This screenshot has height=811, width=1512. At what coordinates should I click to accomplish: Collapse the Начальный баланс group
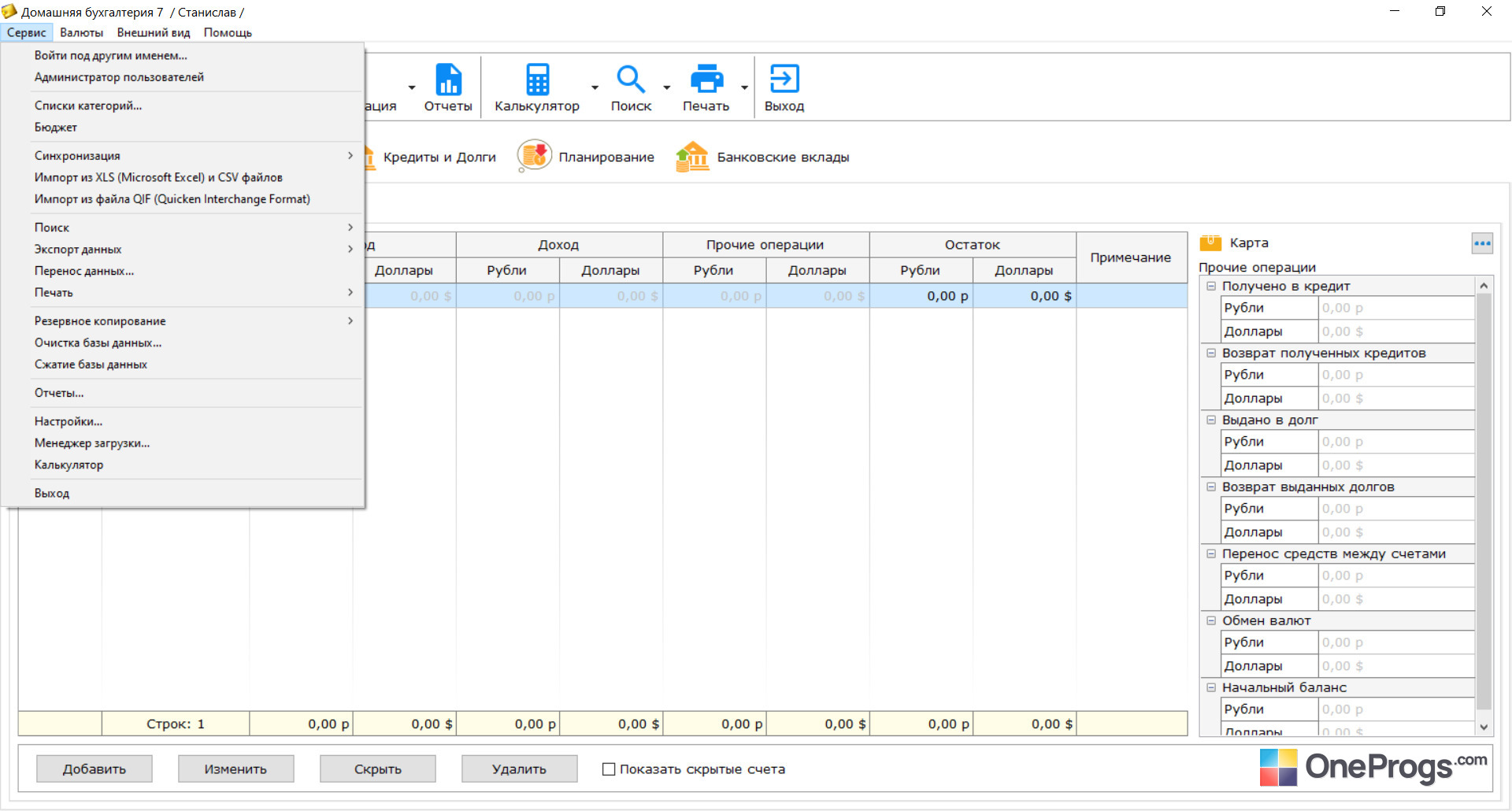[x=1211, y=687]
